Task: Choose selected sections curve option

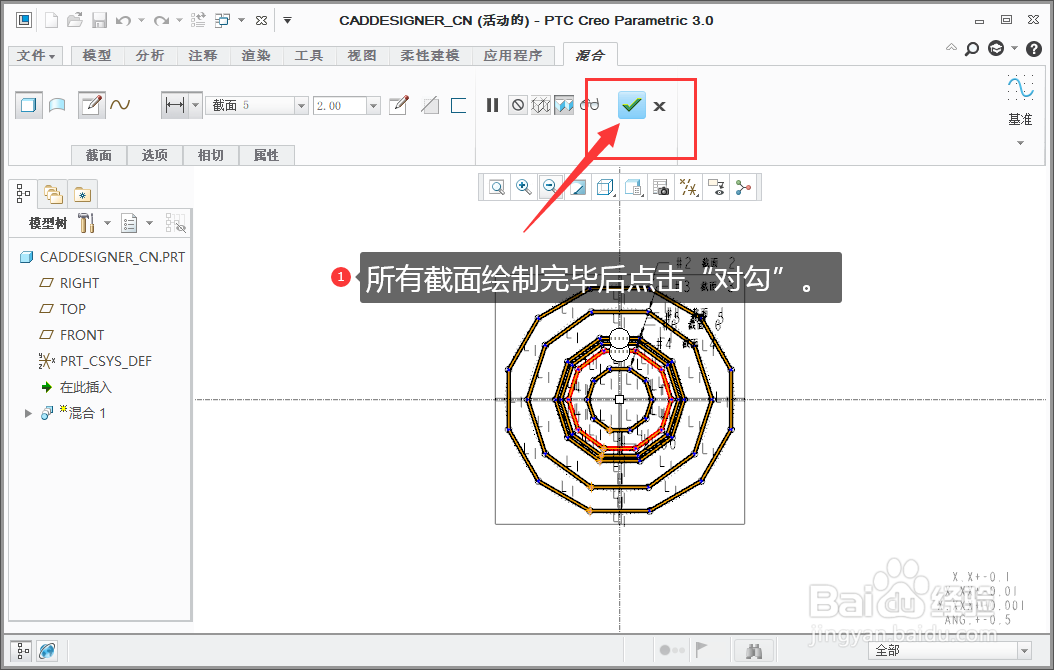Action: (x=120, y=104)
